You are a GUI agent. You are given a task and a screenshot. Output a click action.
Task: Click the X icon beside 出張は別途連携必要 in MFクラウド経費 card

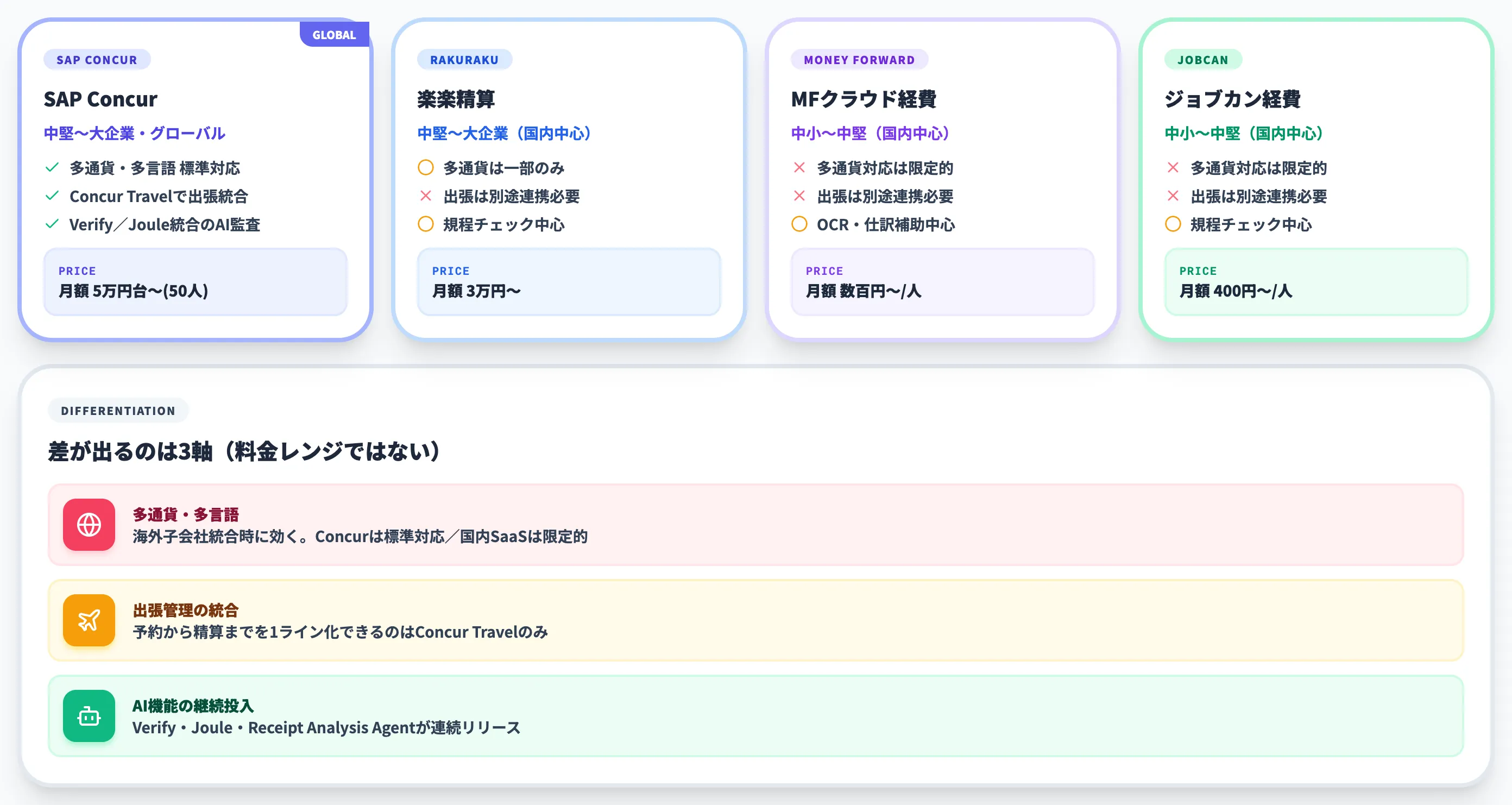tap(799, 196)
